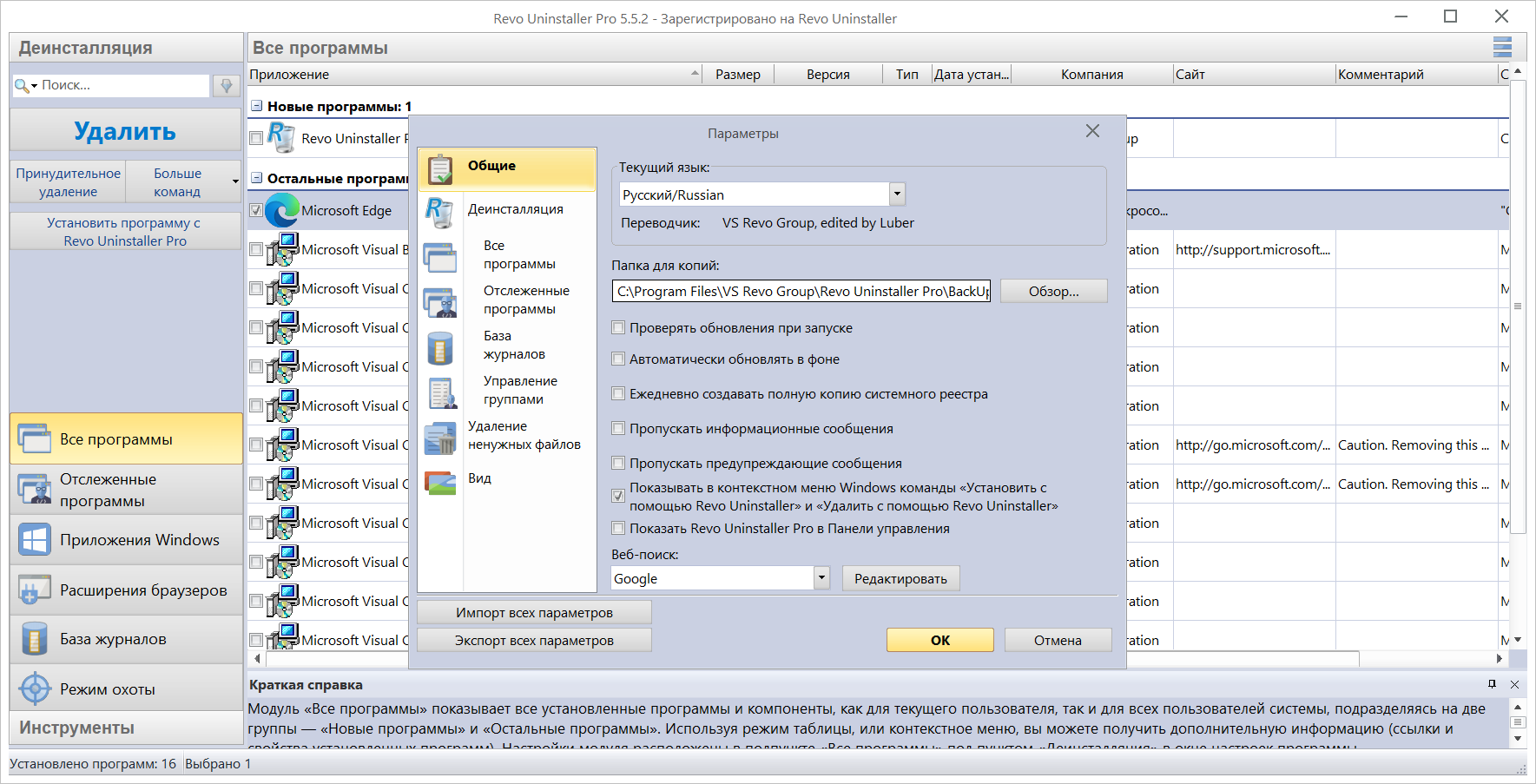
Task: Click into the Поиск... search field
Action: point(124,85)
